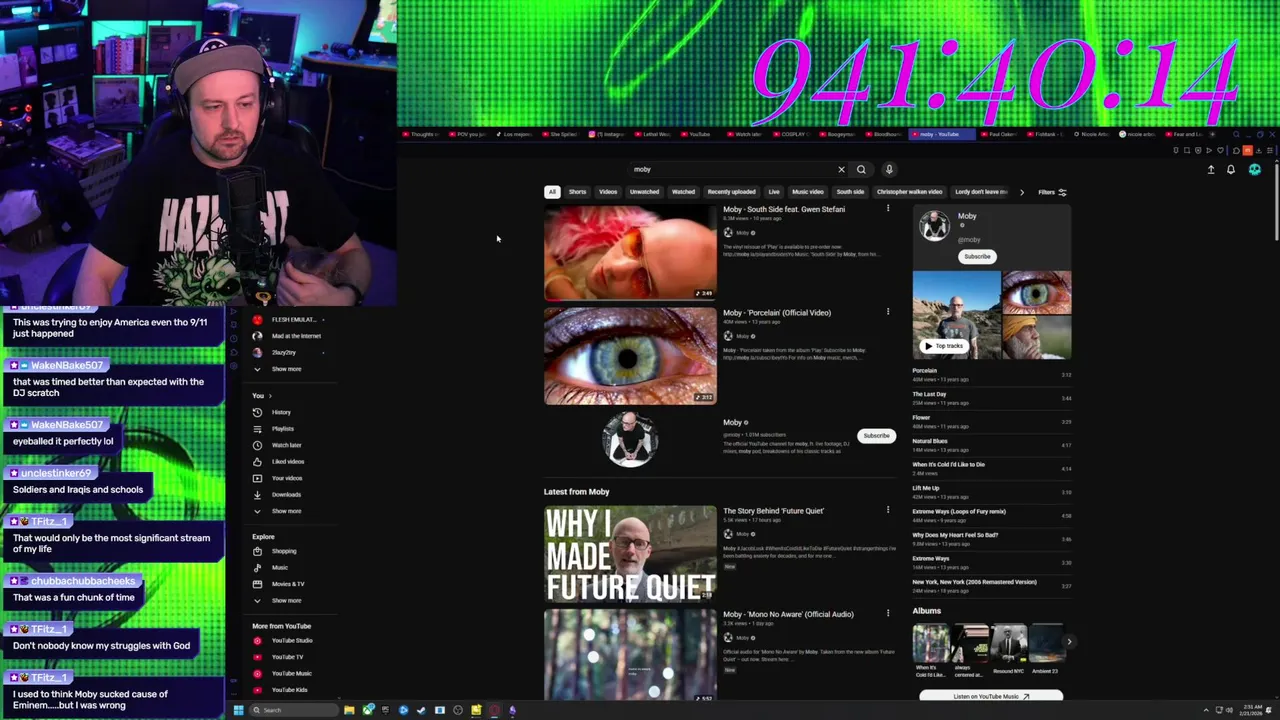This screenshot has height=720, width=1280.
Task: Click the YouTube search magnifier button
Action: click(861, 169)
